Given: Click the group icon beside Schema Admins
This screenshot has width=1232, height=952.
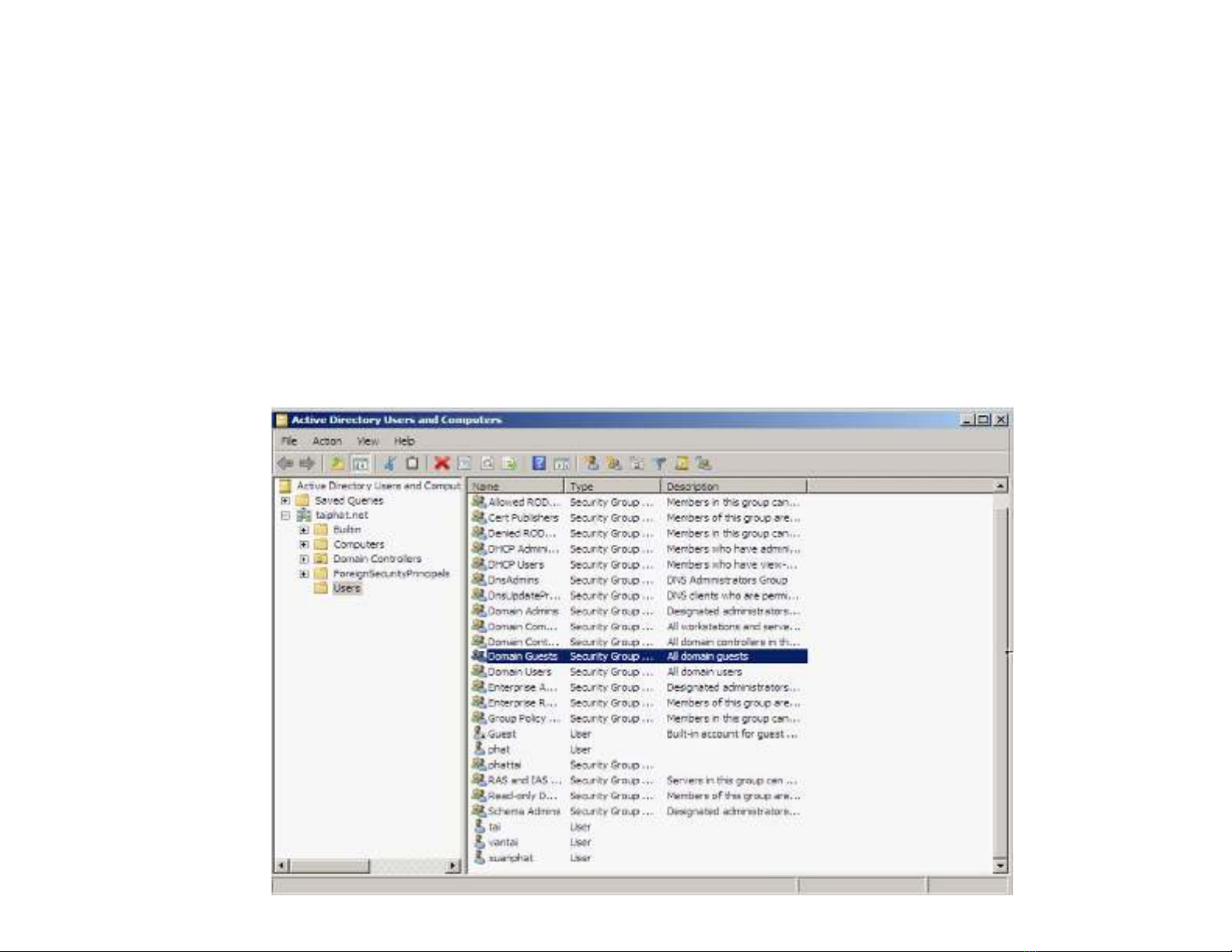Looking at the screenshot, I should point(479,811).
